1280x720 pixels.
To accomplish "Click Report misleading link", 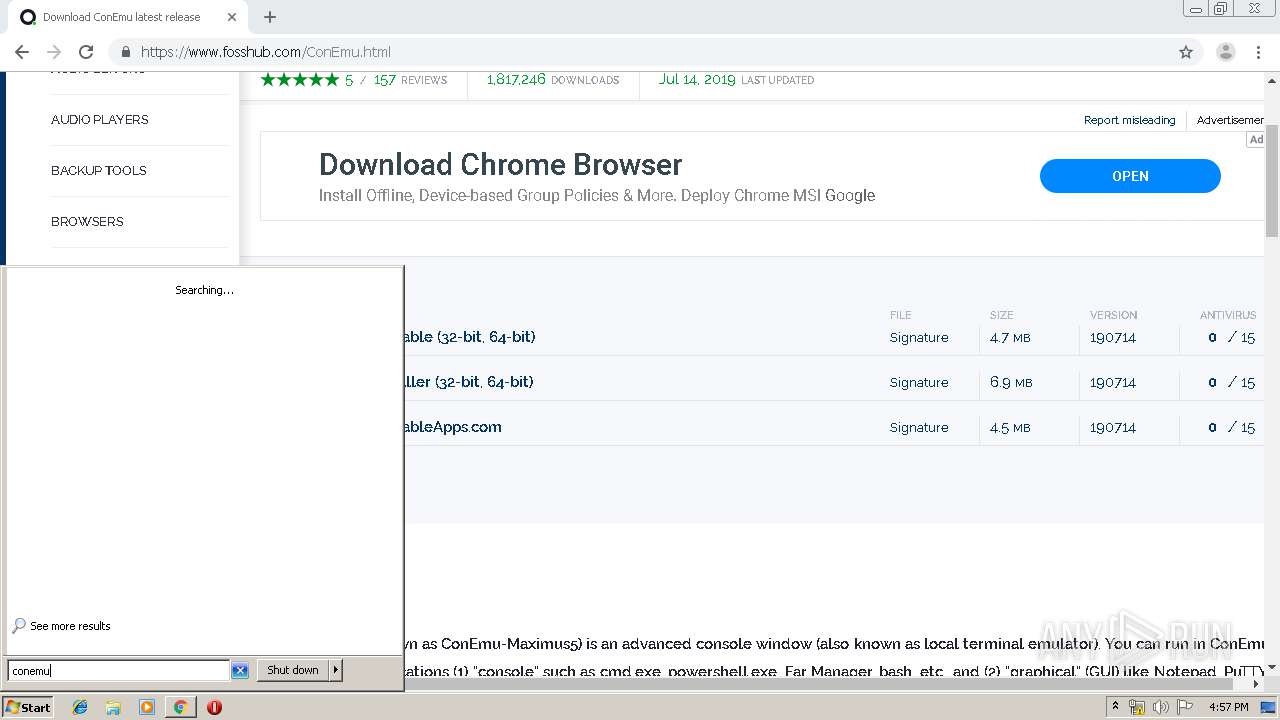I will tap(1129, 120).
